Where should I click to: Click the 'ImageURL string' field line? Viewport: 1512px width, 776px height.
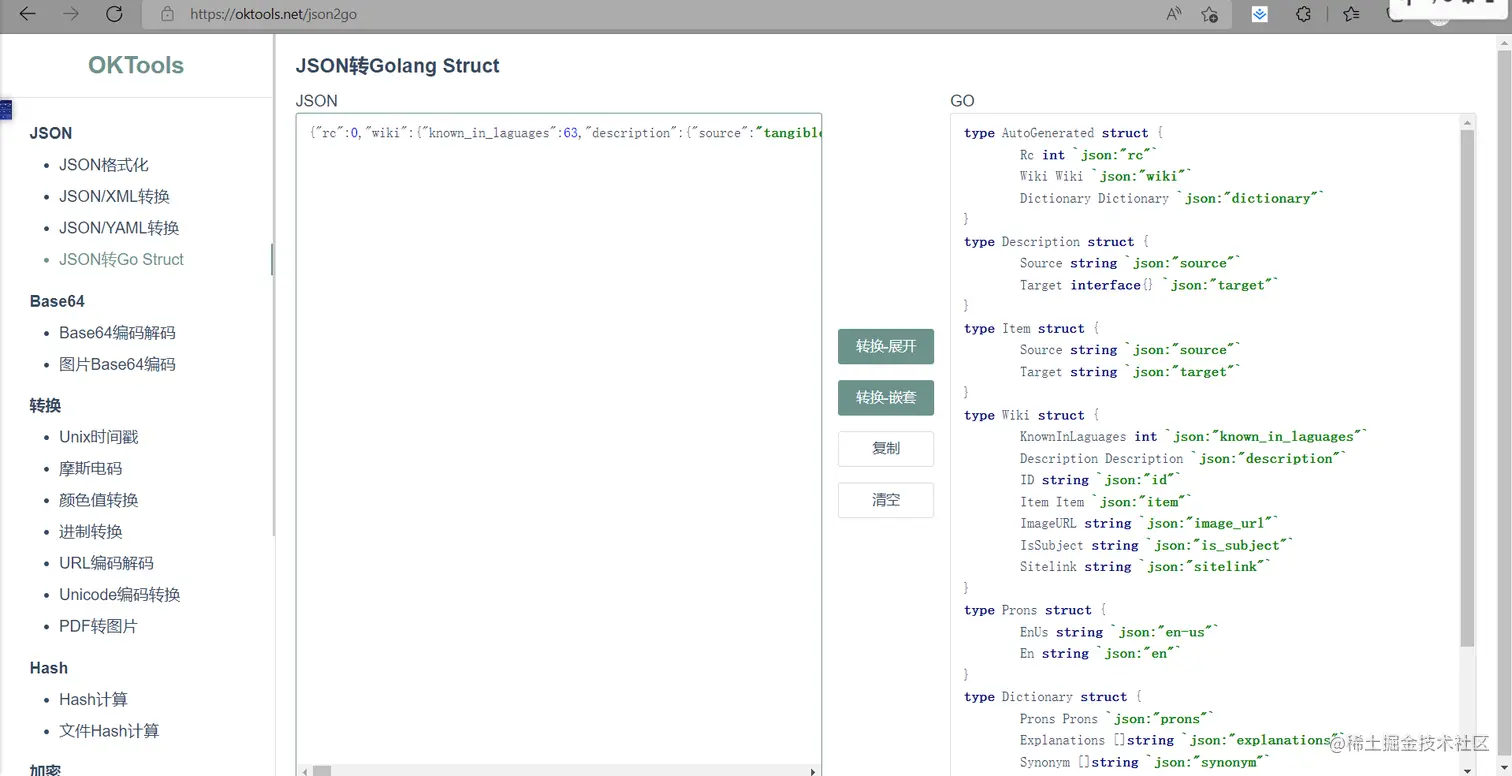[x=1149, y=523]
